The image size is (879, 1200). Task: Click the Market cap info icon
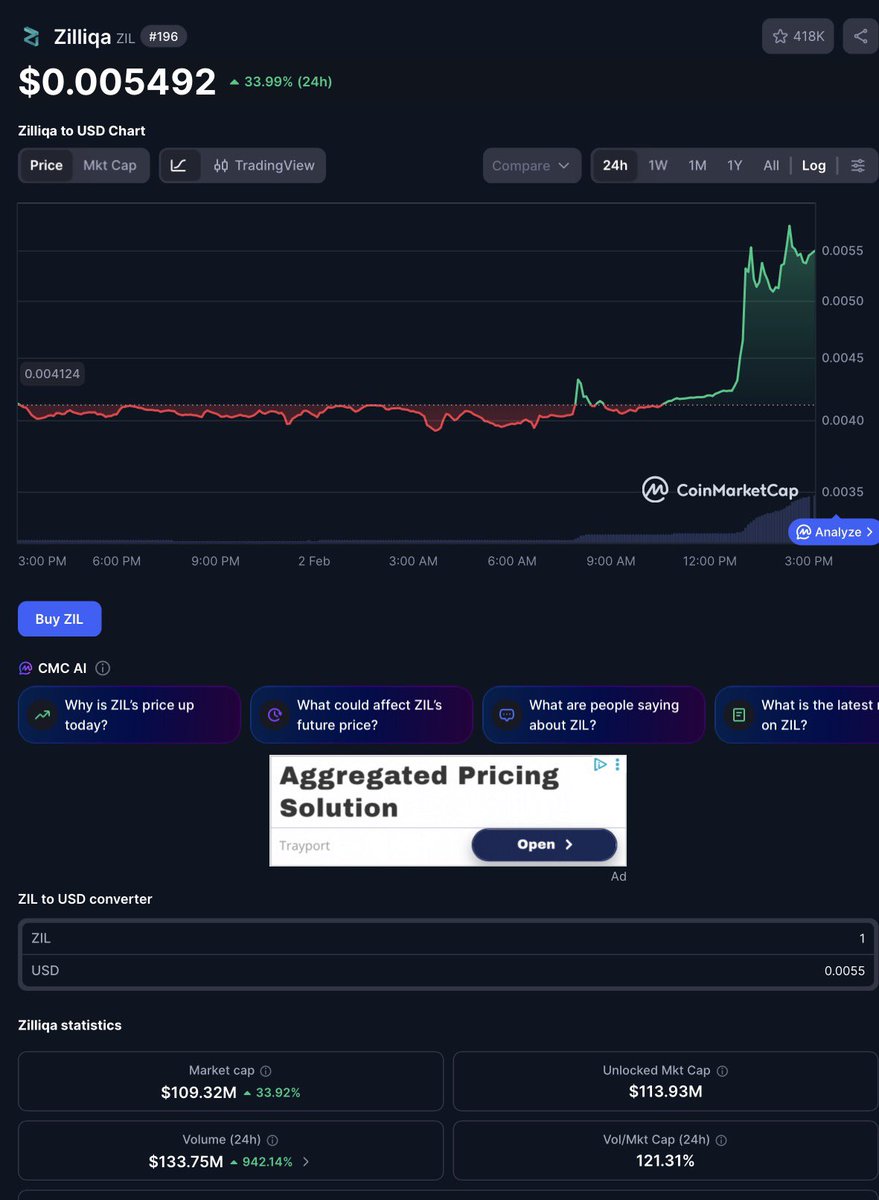(x=264, y=1070)
